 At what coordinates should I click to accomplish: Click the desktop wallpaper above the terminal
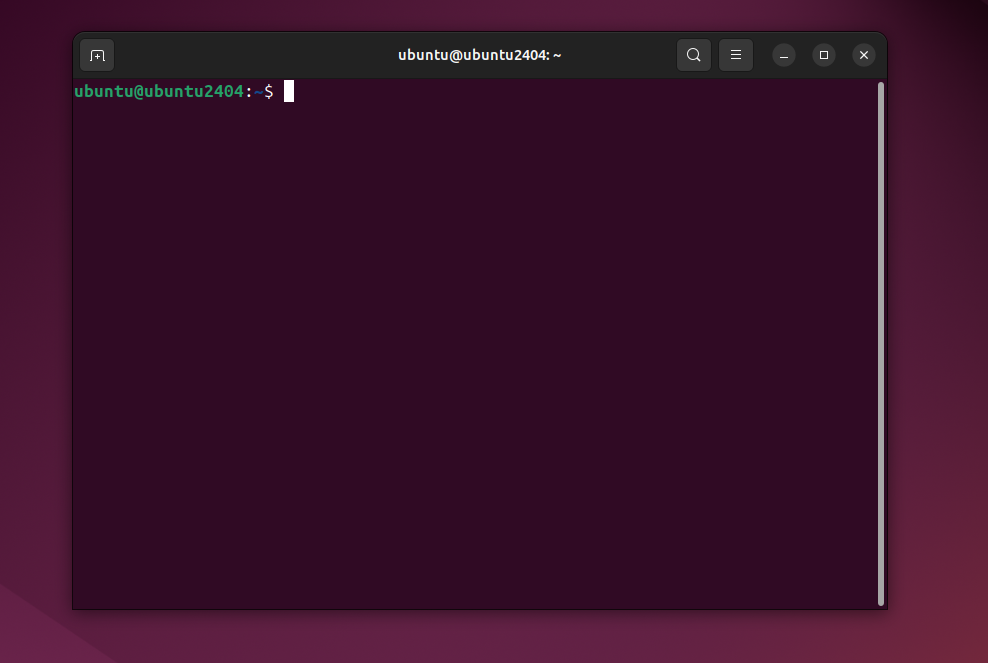[x=480, y=14]
